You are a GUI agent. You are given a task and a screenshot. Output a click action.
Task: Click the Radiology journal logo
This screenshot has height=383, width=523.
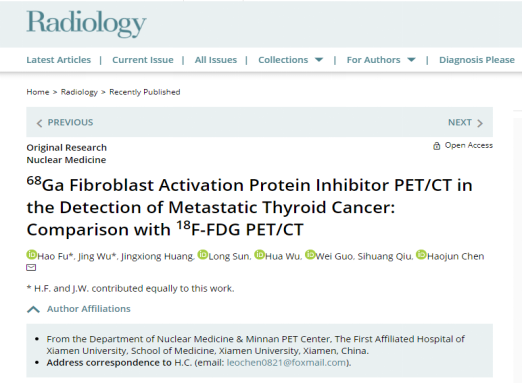click(86, 24)
